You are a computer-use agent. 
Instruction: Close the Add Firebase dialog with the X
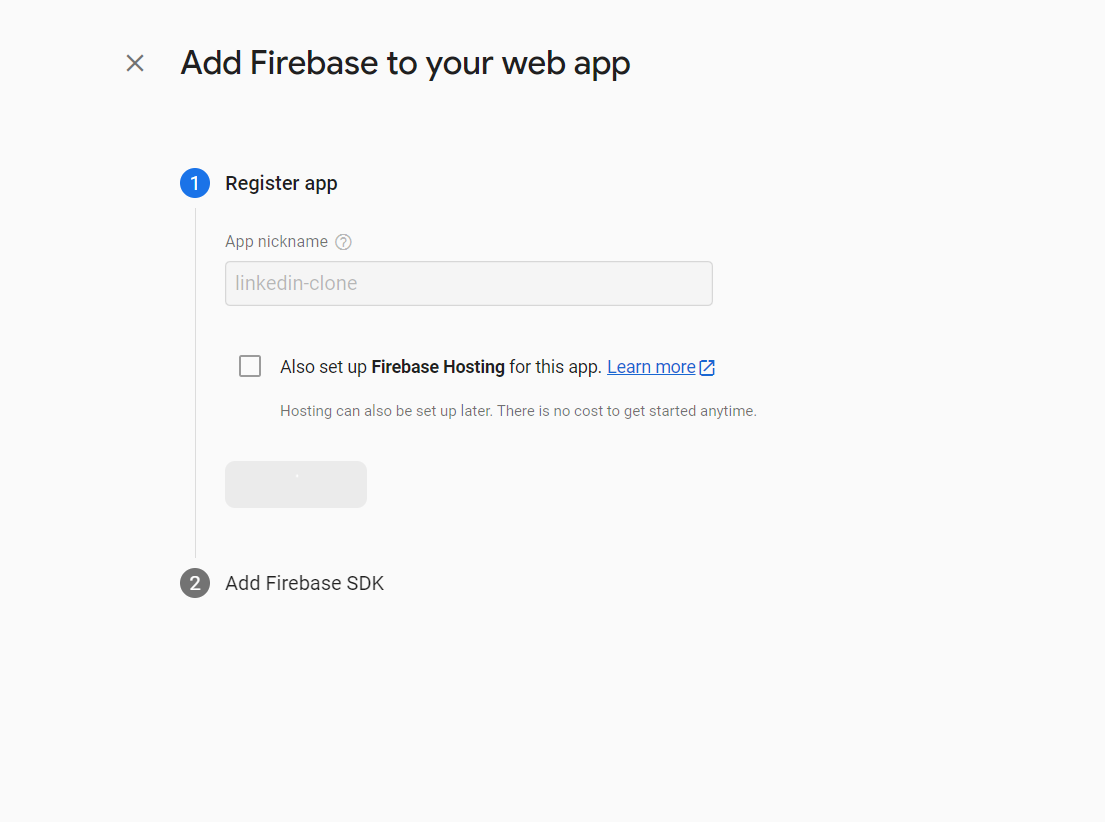[x=135, y=63]
